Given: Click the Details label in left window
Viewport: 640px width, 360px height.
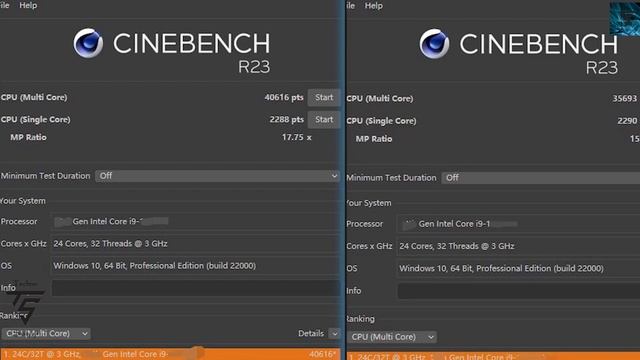Looking at the screenshot, I should [311, 333].
